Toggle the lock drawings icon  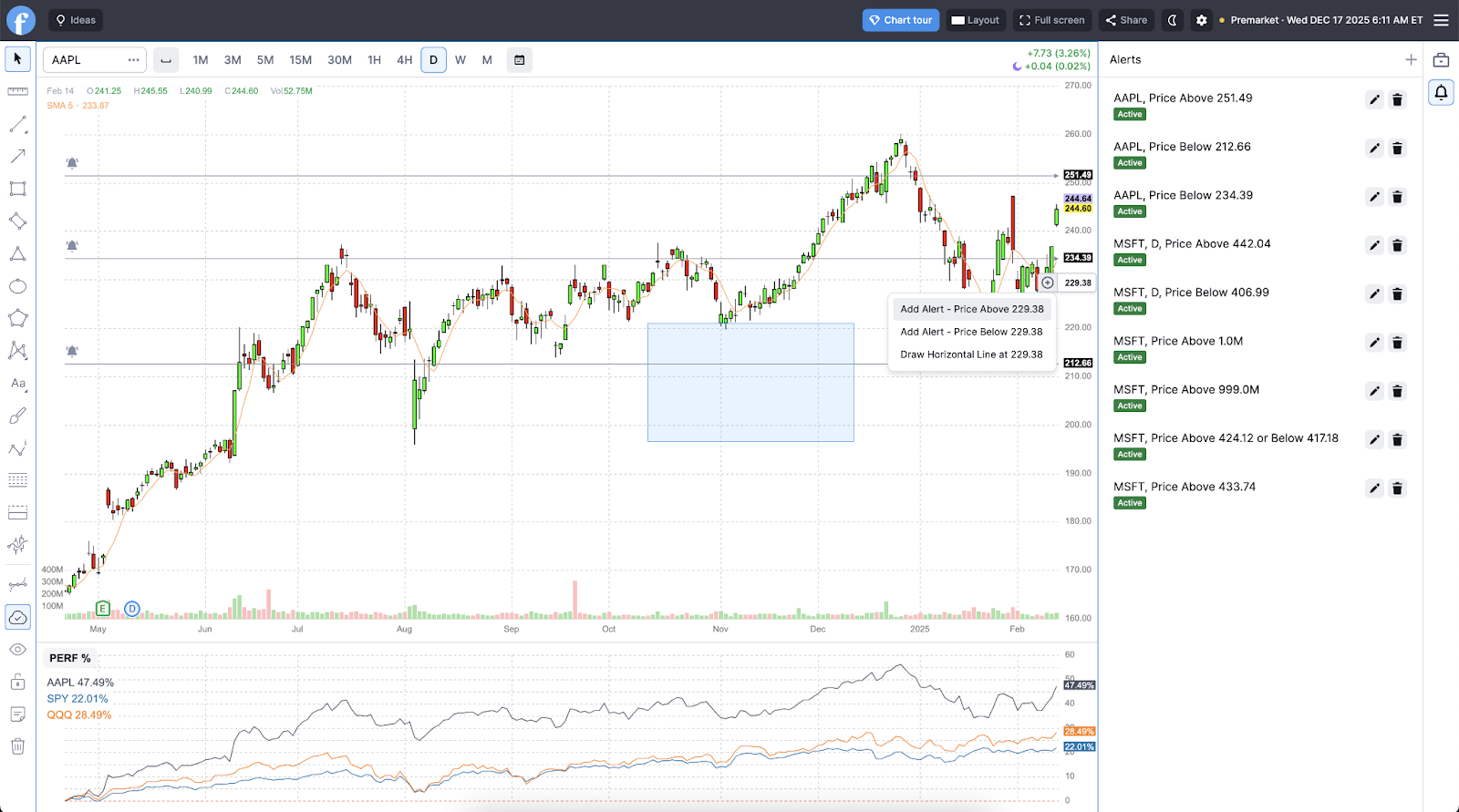17,682
